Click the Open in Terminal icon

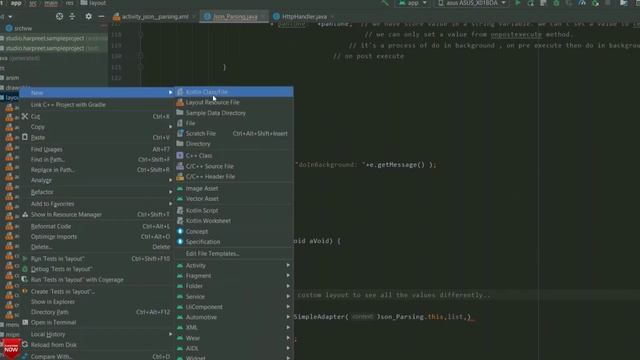(25, 322)
